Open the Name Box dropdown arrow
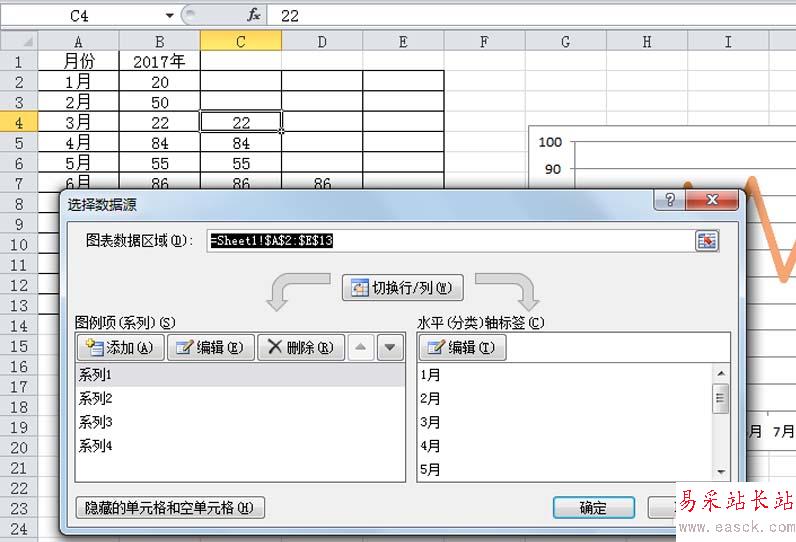 pos(169,16)
